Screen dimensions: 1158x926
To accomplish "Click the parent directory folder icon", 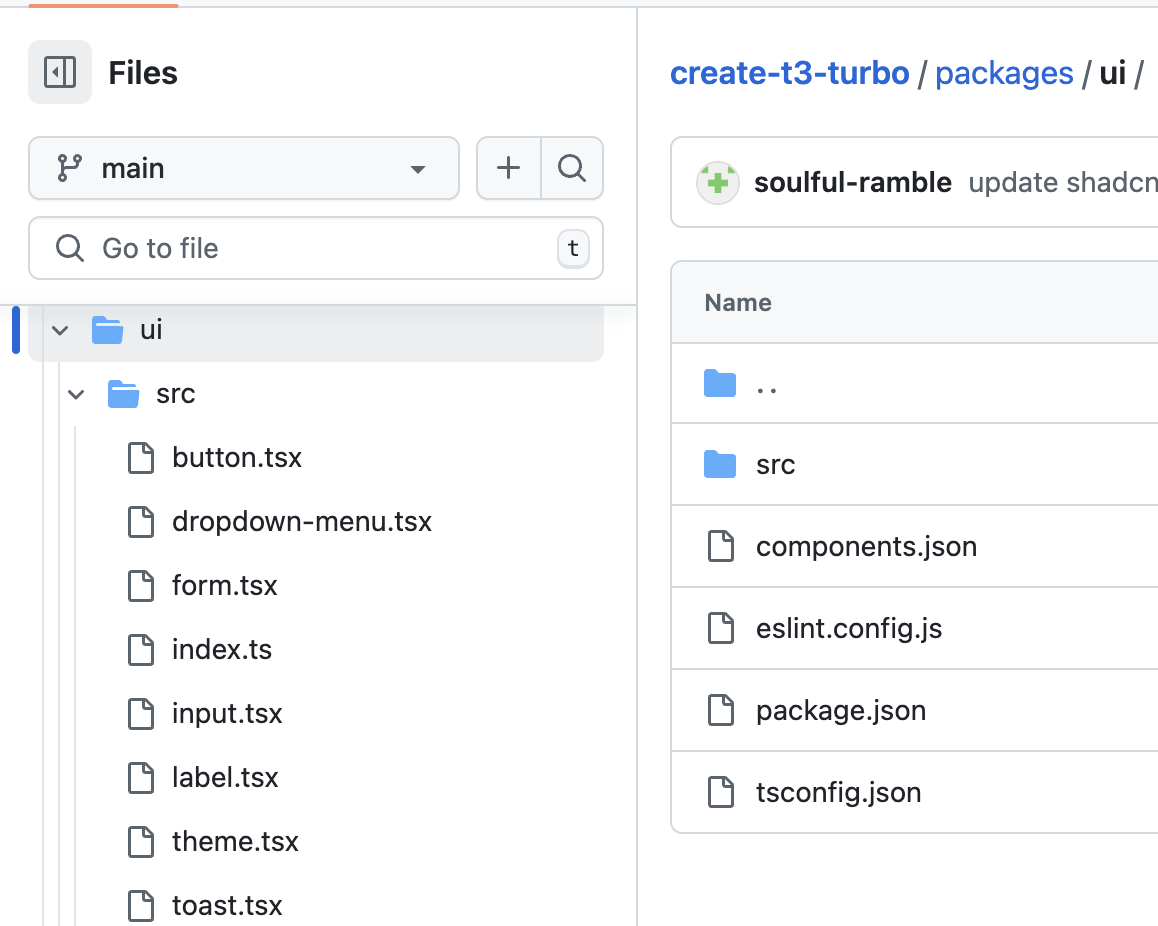I will click(720, 383).
